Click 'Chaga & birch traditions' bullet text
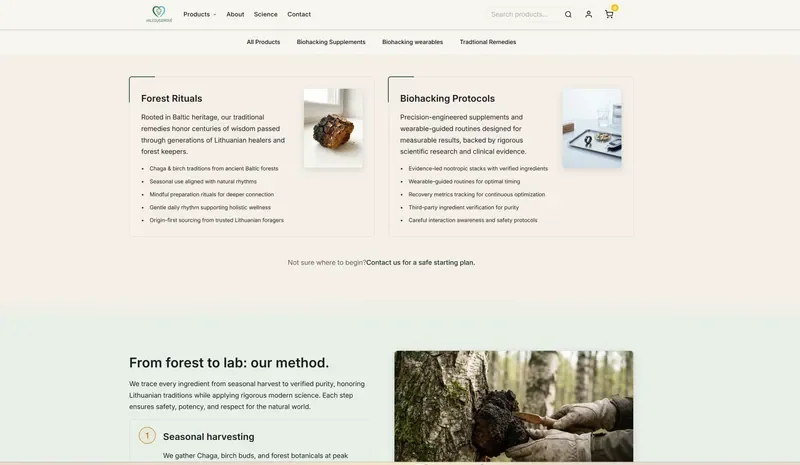This screenshot has height=465, width=800. [214, 168]
